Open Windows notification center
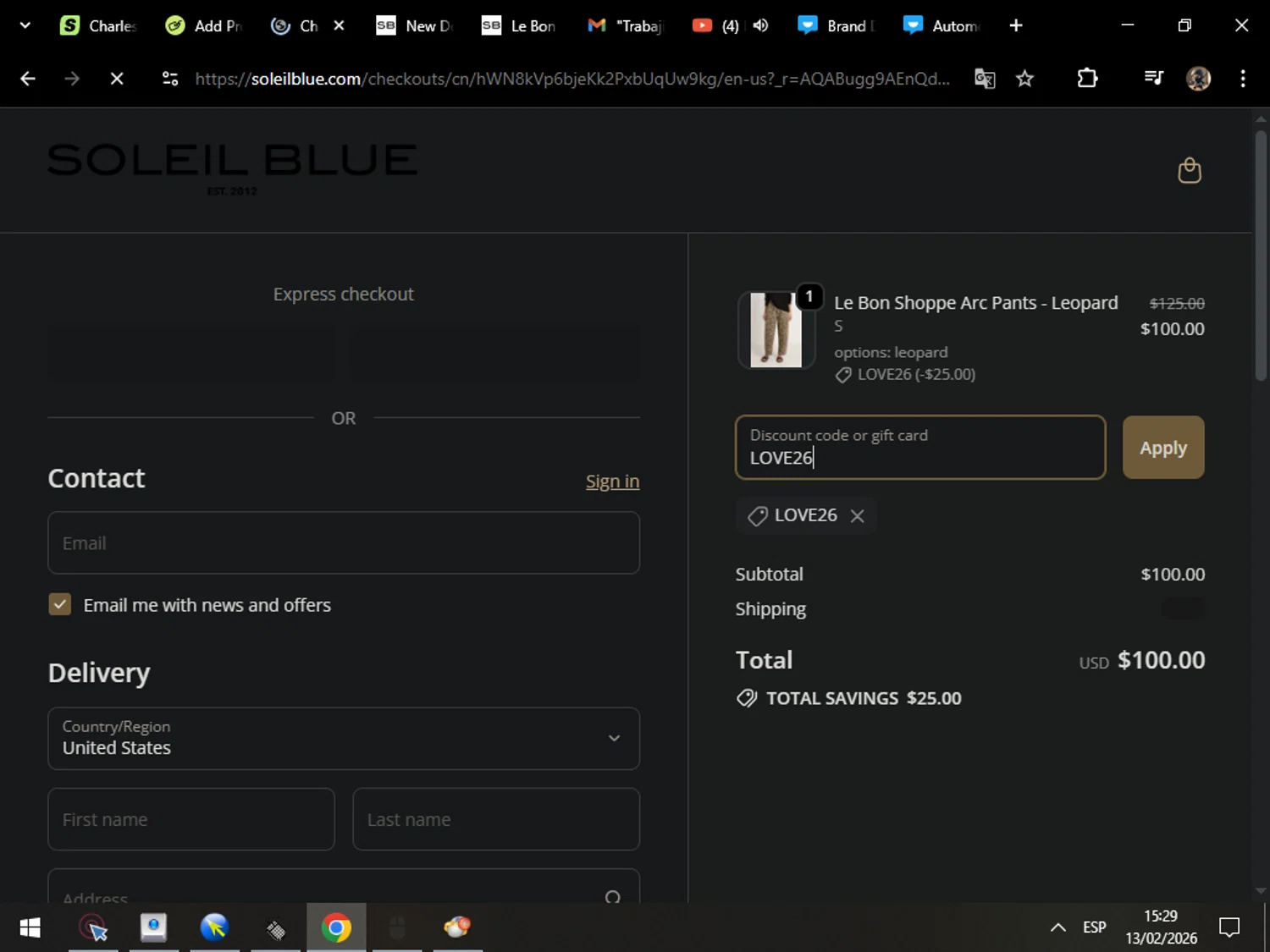 (x=1229, y=927)
